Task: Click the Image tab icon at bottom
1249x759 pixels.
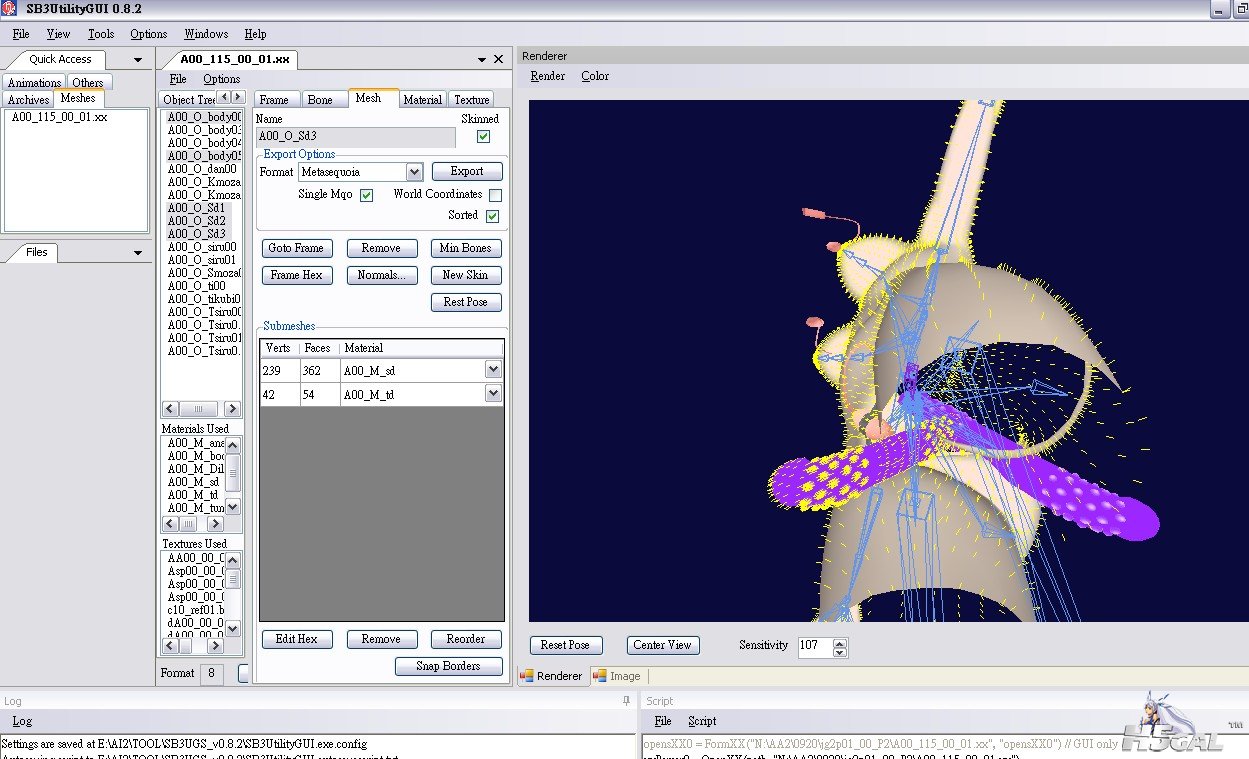Action: pos(600,676)
